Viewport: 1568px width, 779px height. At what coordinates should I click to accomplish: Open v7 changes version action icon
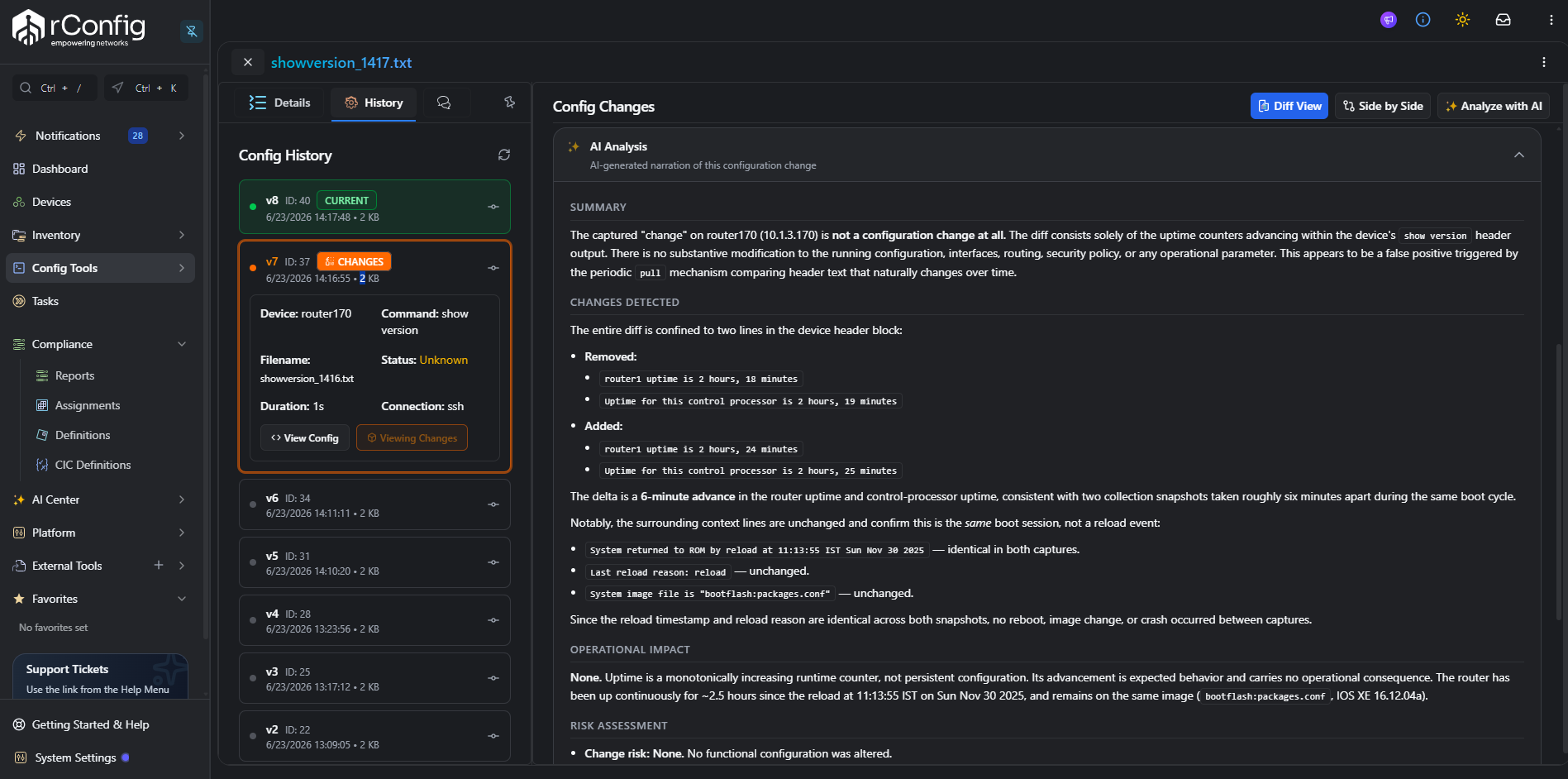(x=493, y=268)
